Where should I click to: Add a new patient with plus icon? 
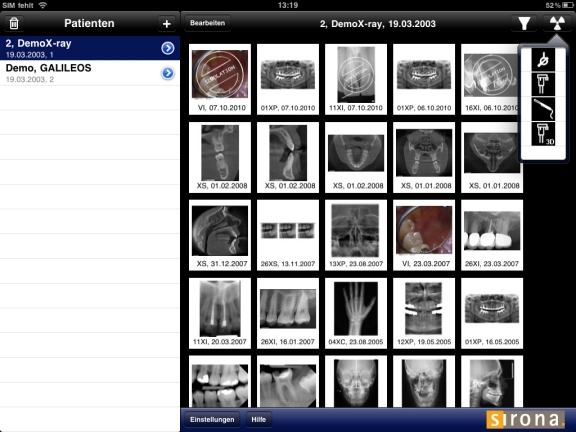(166, 24)
